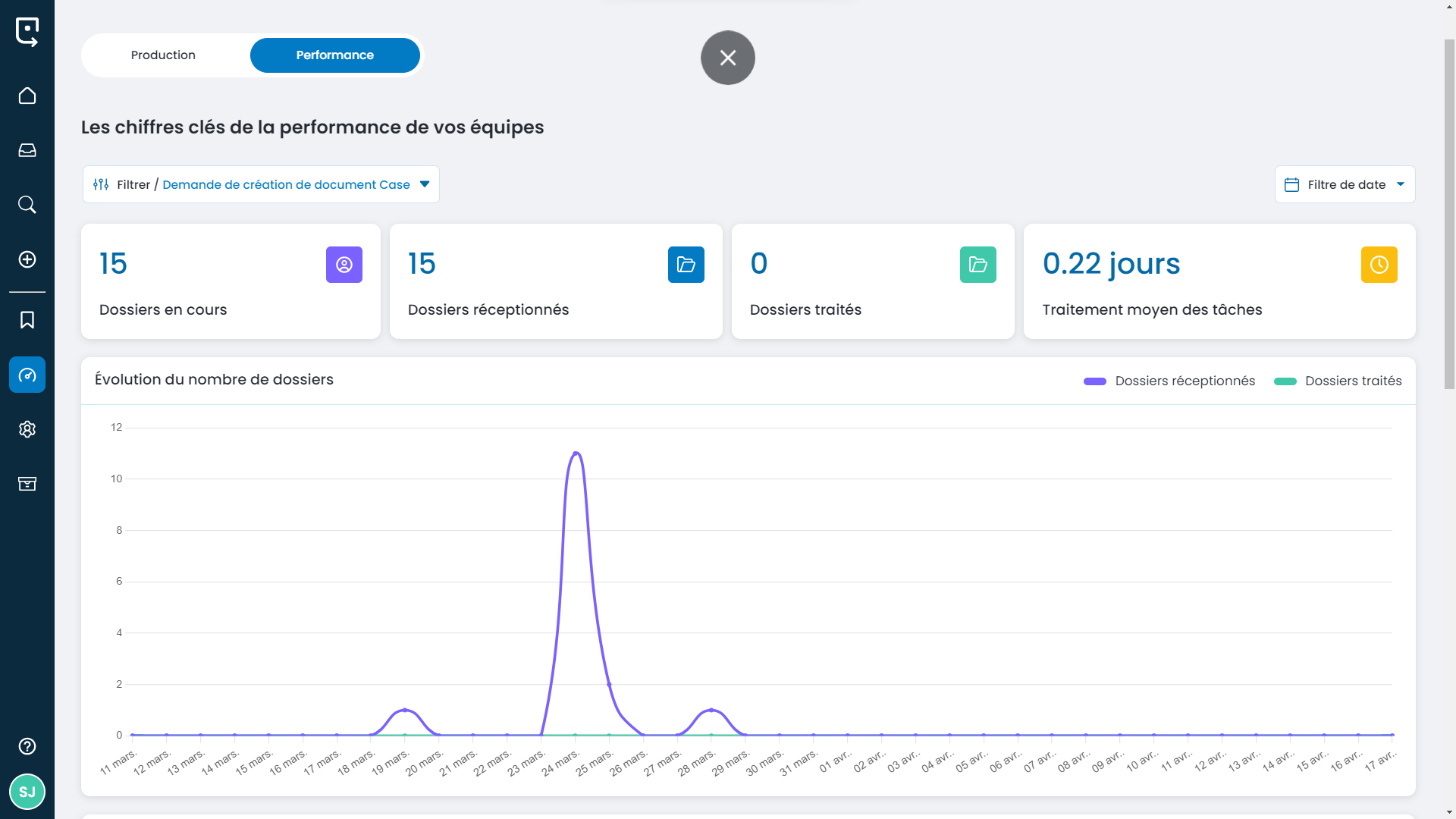This screenshot has height=819, width=1456.
Task: Click the Évolution du nombre de dossiers title
Action: 214,379
